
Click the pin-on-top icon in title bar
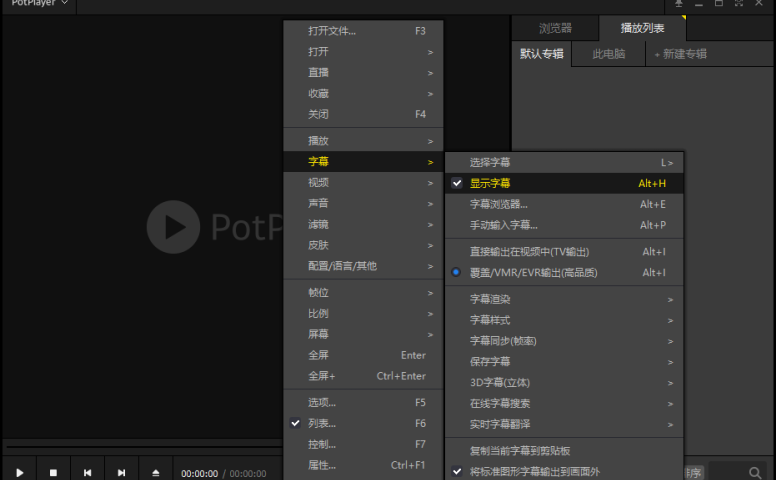pos(679,3)
